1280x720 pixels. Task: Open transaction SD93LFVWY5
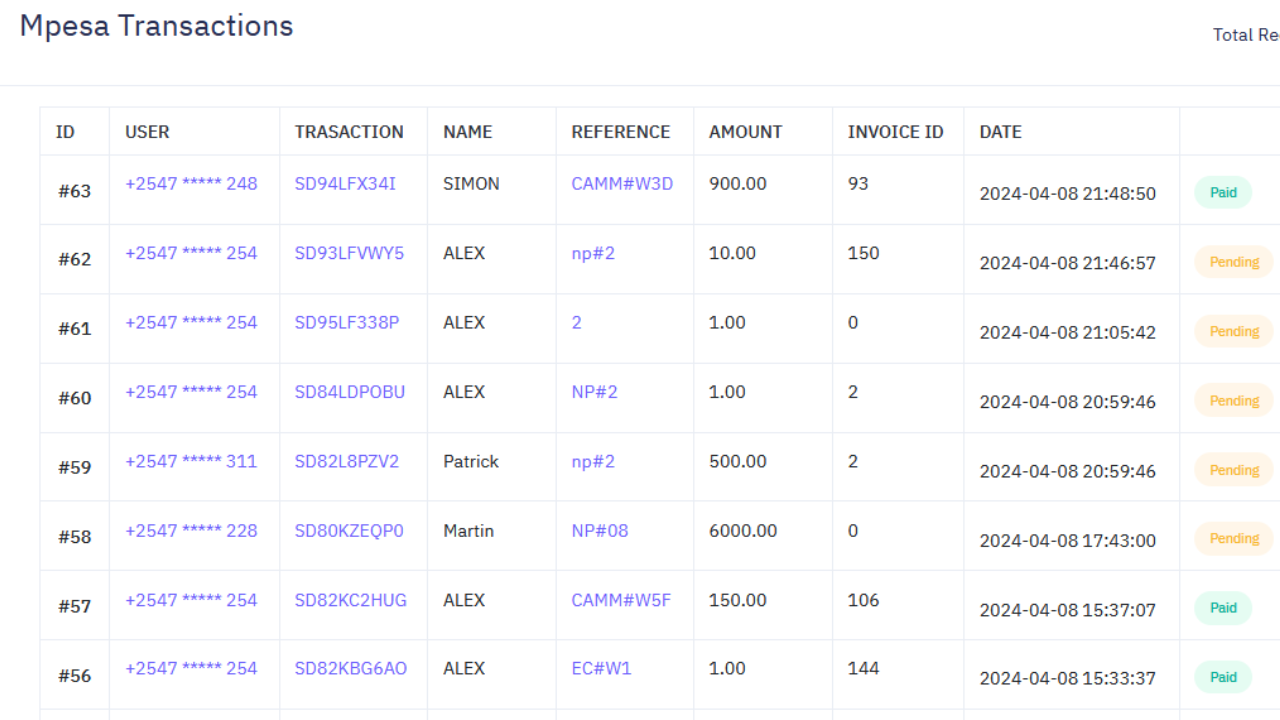(x=349, y=253)
